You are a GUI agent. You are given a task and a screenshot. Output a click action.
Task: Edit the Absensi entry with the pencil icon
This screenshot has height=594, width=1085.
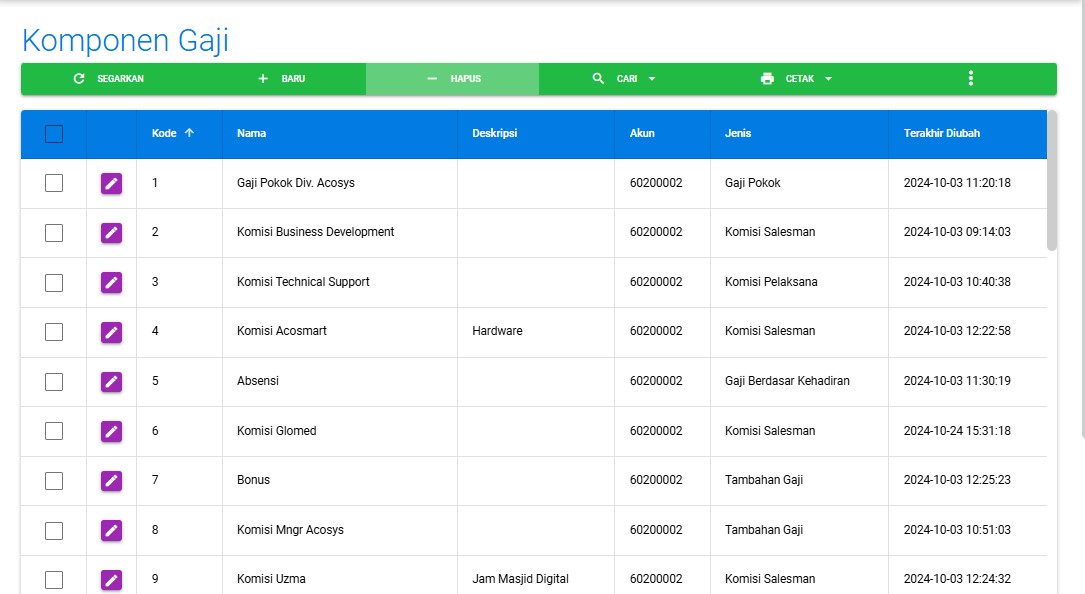point(111,381)
